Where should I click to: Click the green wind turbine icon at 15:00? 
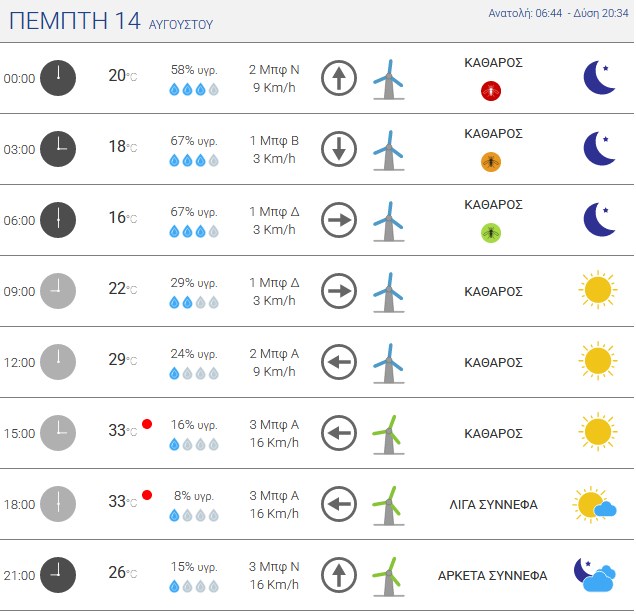[388, 434]
